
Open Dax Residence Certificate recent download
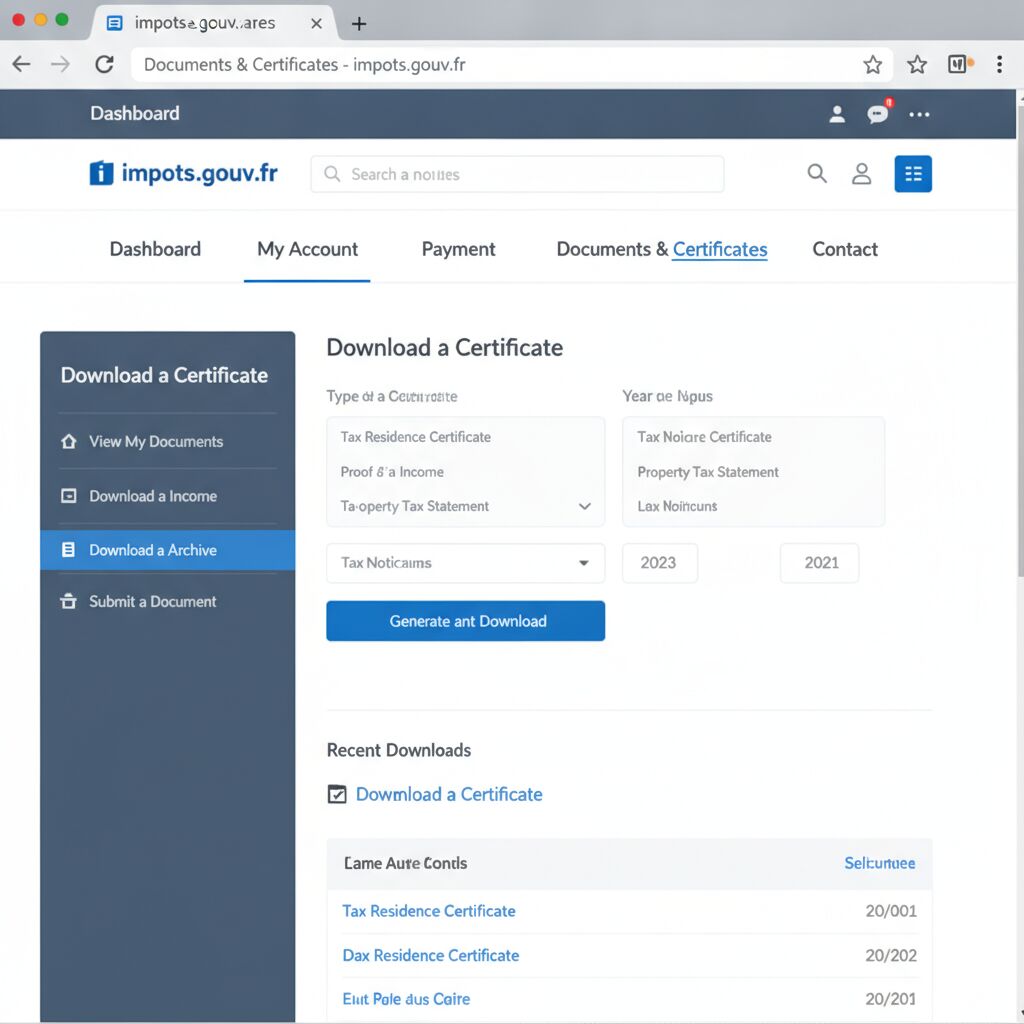coord(430,955)
